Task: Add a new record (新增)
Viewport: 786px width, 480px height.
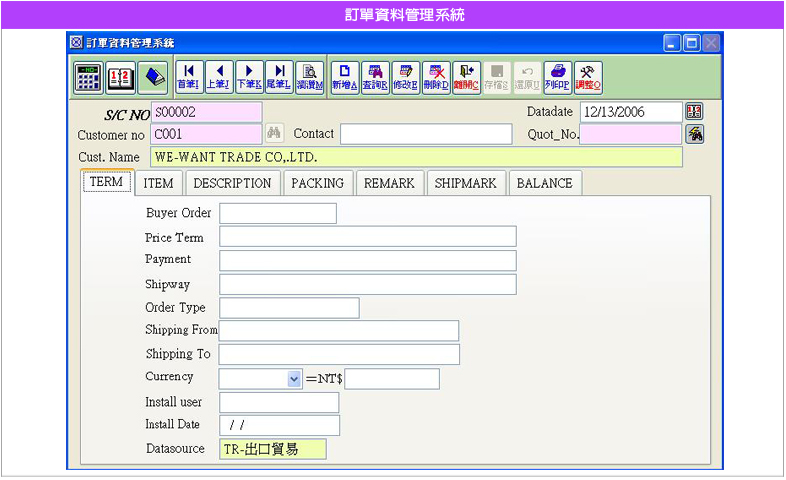Action: (x=345, y=77)
